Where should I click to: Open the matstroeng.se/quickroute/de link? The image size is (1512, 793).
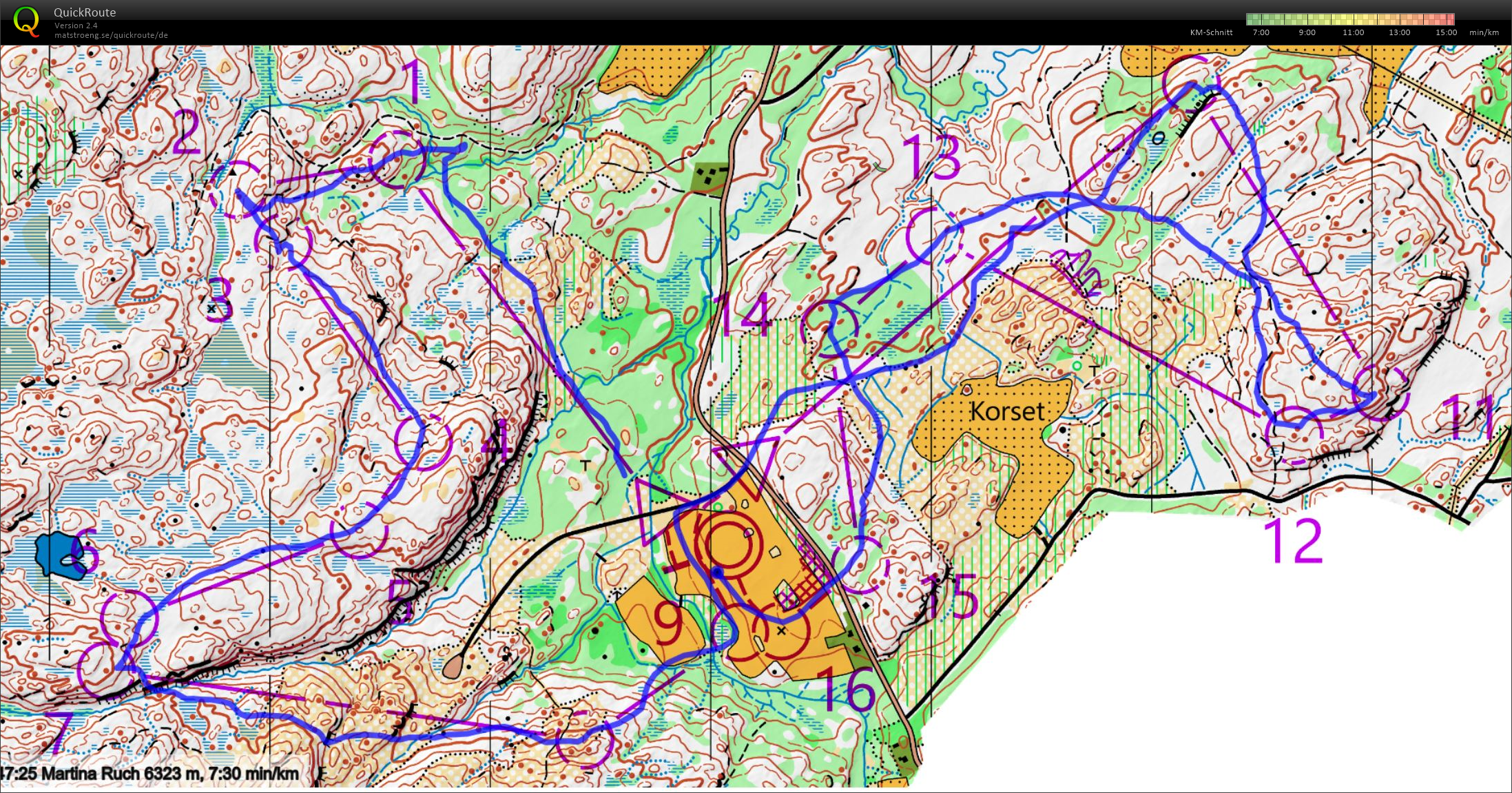[x=111, y=35]
